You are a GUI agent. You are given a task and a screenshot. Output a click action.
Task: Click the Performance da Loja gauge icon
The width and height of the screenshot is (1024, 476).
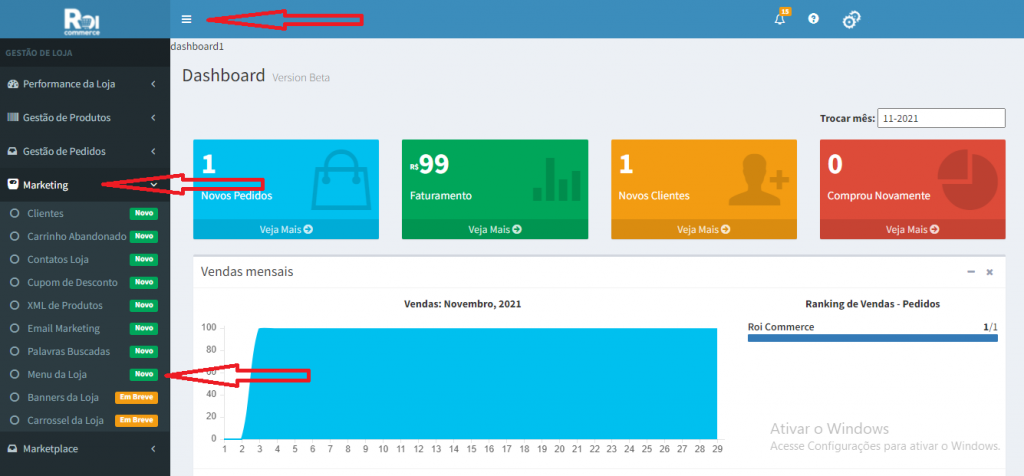(x=12, y=84)
